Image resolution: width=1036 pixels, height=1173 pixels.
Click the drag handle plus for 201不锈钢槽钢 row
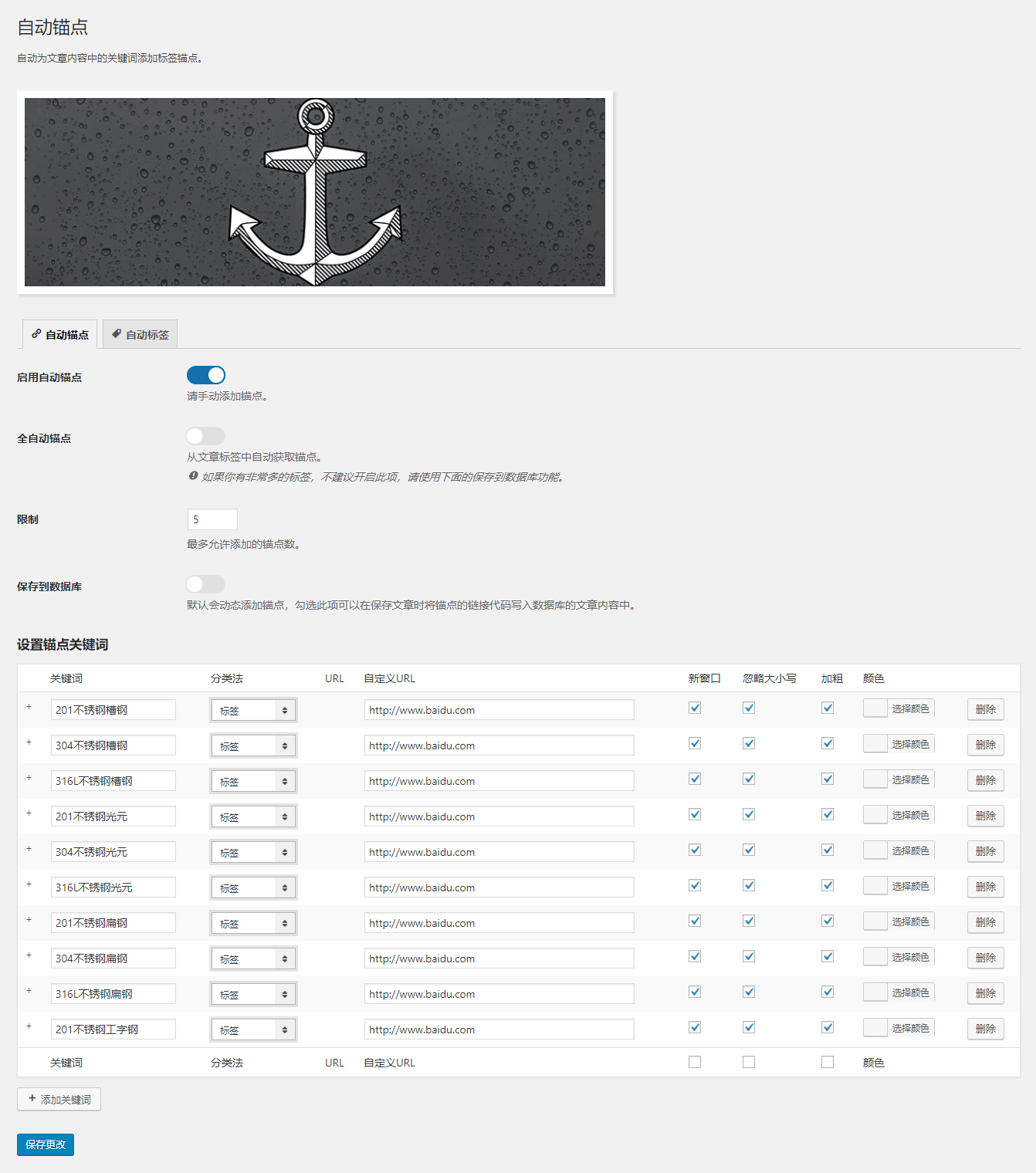click(x=29, y=707)
